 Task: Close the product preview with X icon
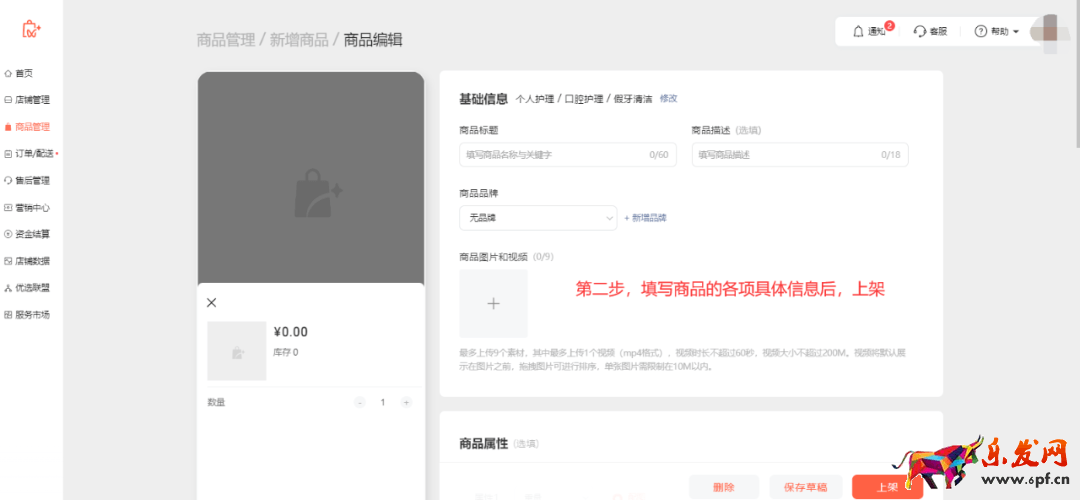coord(211,302)
